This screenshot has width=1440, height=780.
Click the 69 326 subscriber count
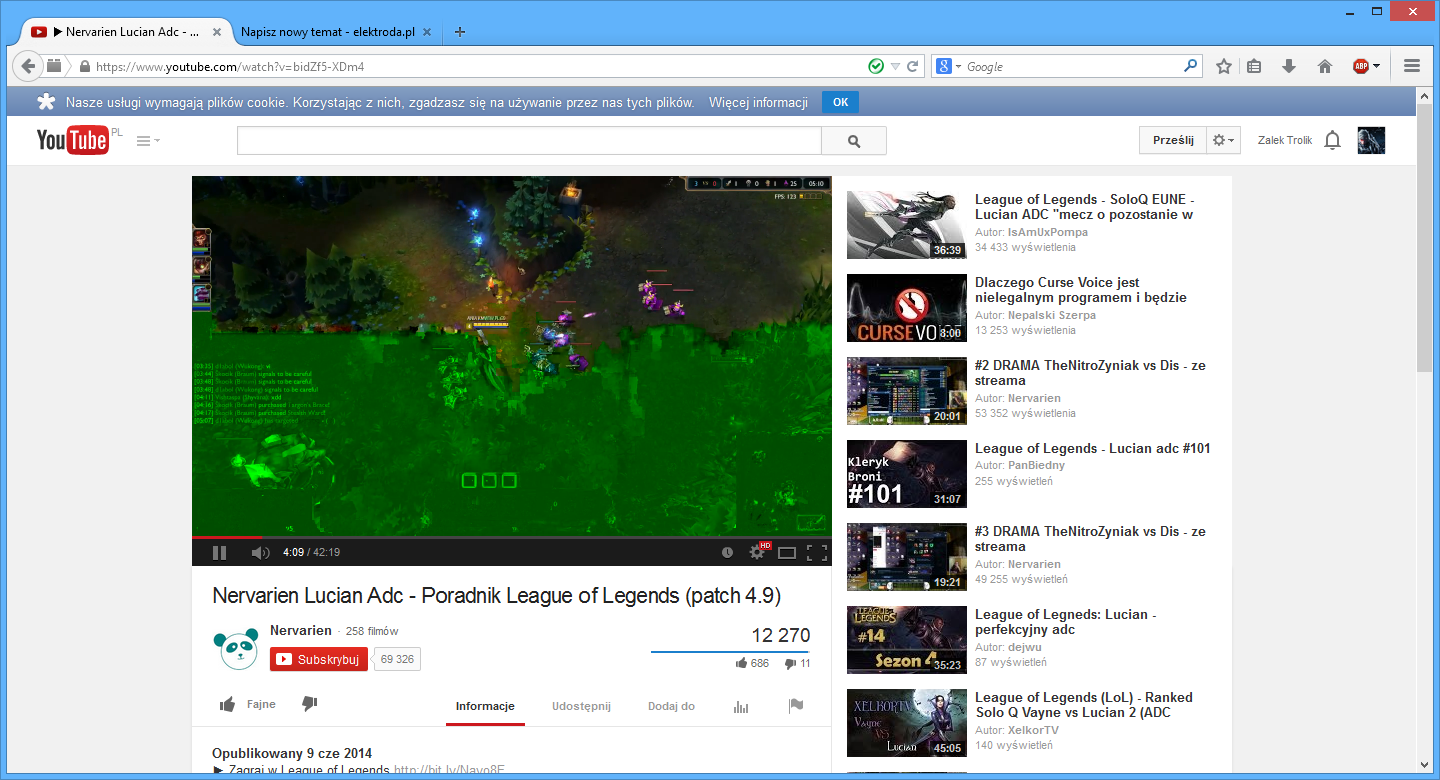pos(397,659)
